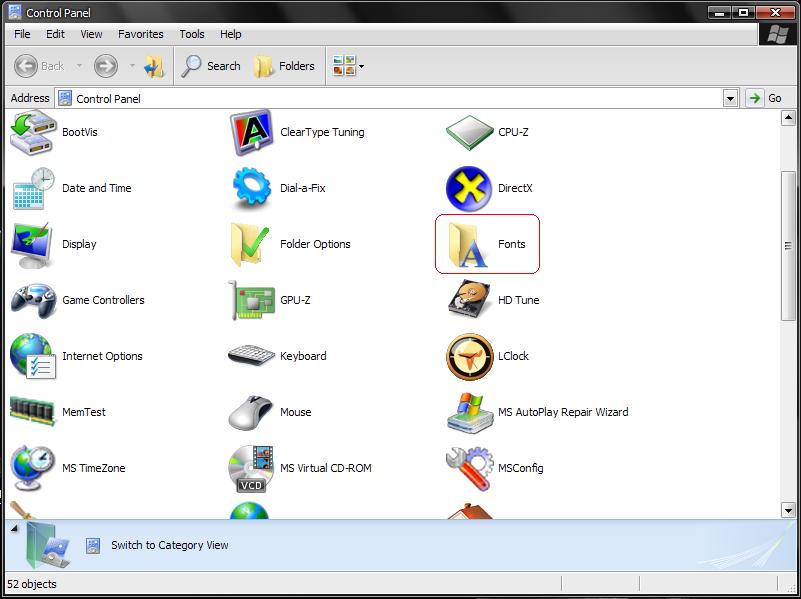Screen dimensions: 801x599
Task: Select the "Game Controllers" label
Action: click(x=103, y=300)
